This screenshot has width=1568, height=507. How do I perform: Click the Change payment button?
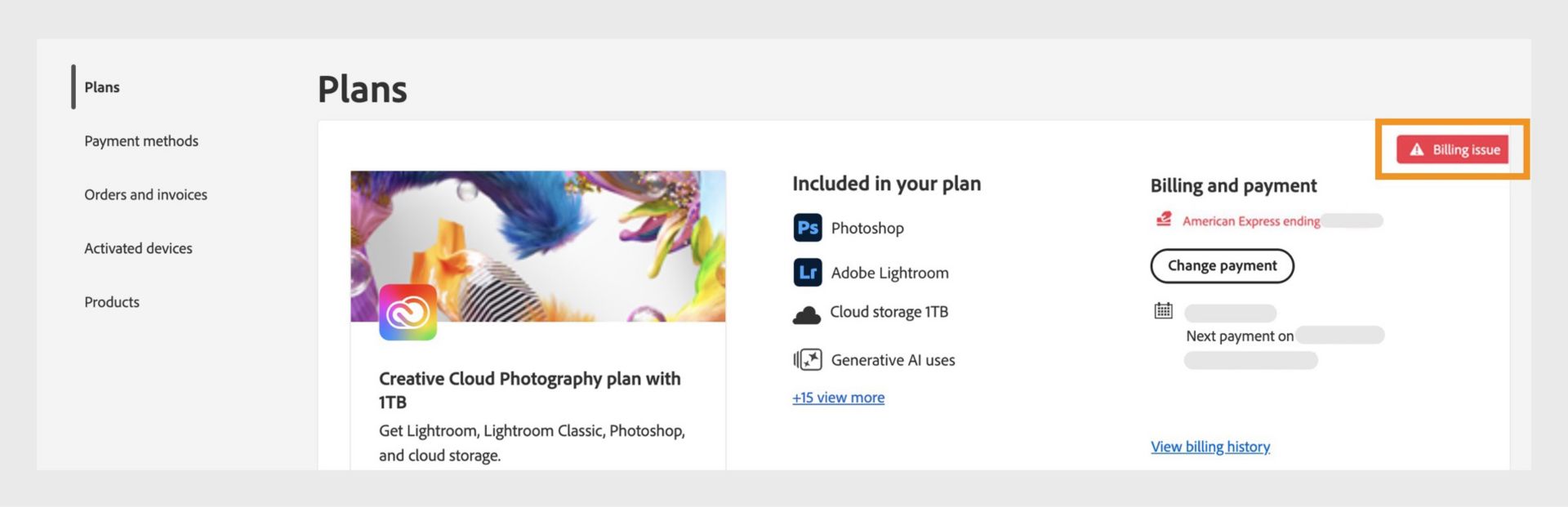tap(1222, 266)
